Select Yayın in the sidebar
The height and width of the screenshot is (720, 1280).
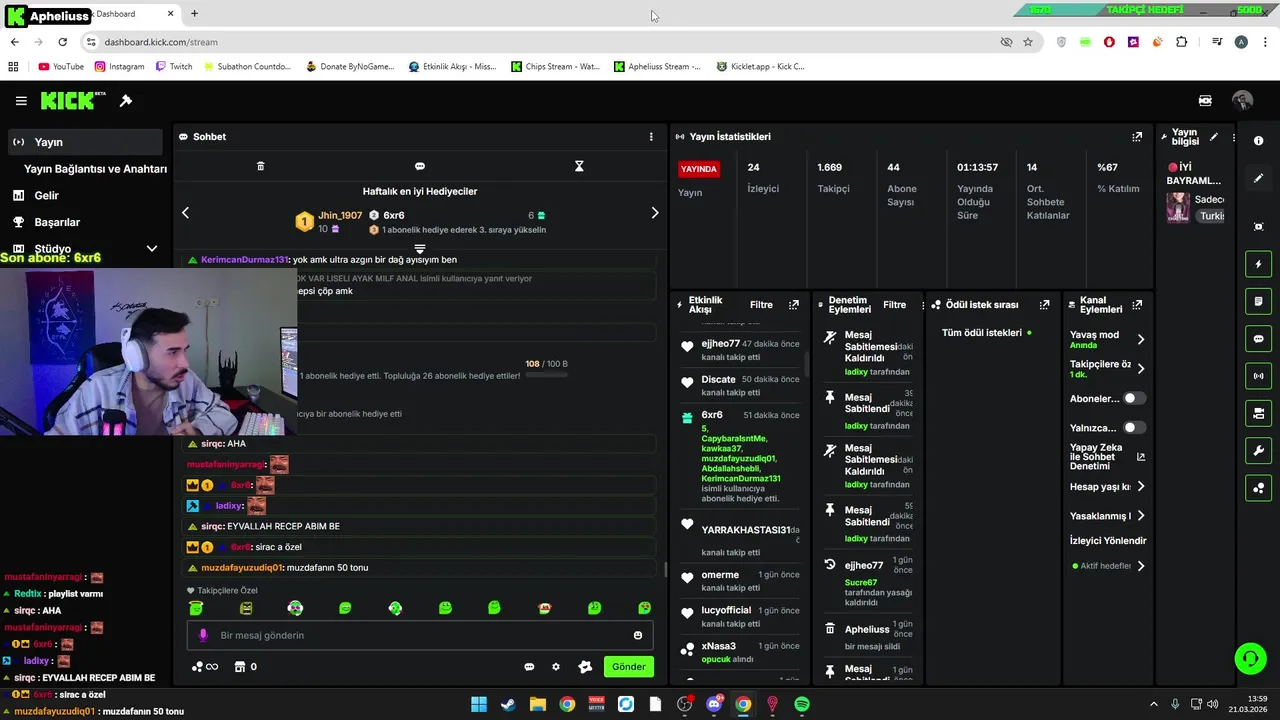(85, 142)
